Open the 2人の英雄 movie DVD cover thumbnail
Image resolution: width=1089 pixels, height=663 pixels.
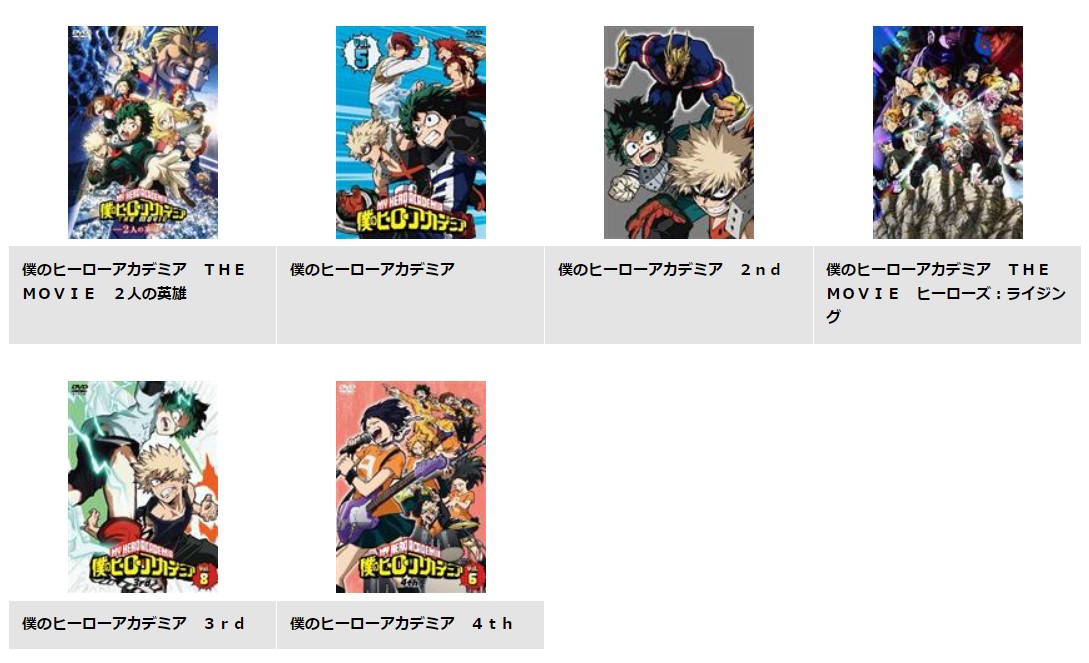click(142, 133)
